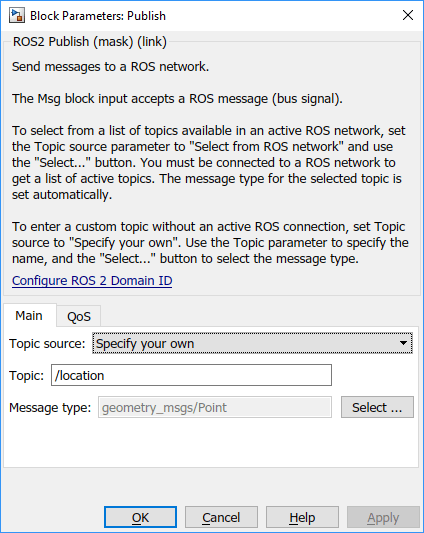Open documentation with the Help button
Screen dimensions: 424x533
[302, 518]
